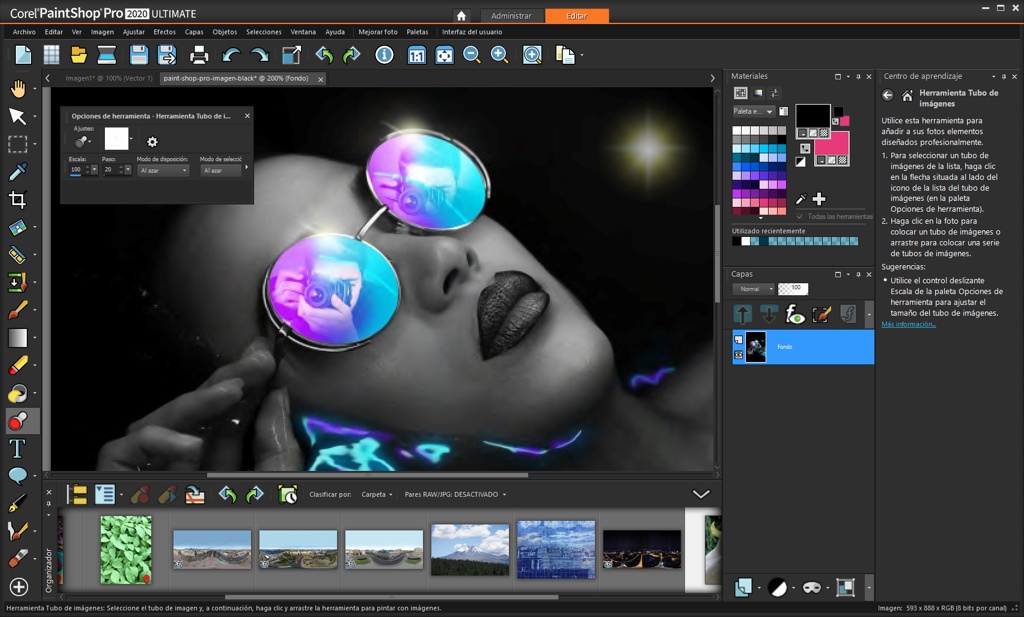Toggle the 'Todas las herramientas' checkbox
Viewport: 1024px width, 617px height.
[x=800, y=216]
